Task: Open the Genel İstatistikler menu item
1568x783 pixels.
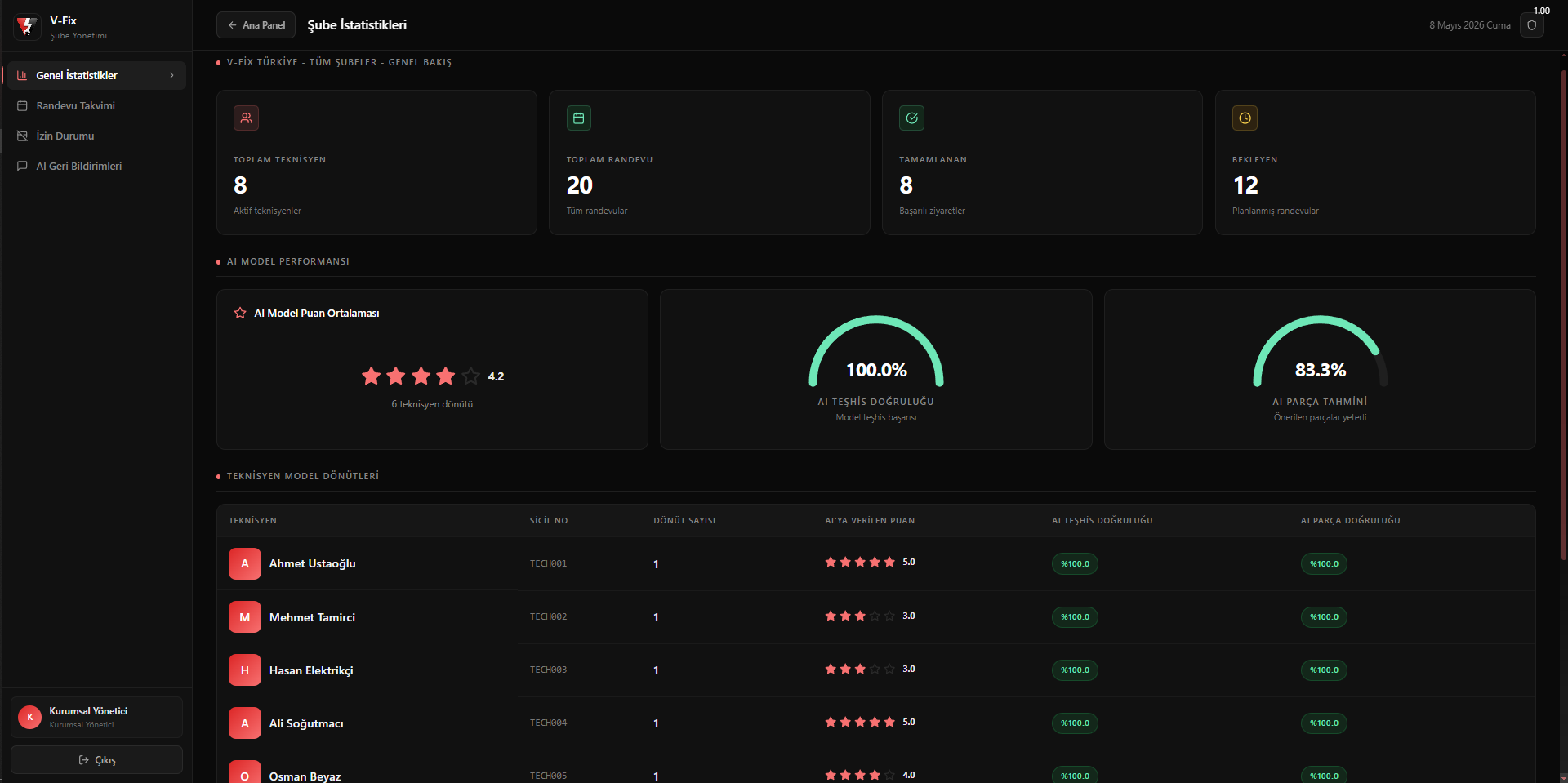Action: coord(95,75)
